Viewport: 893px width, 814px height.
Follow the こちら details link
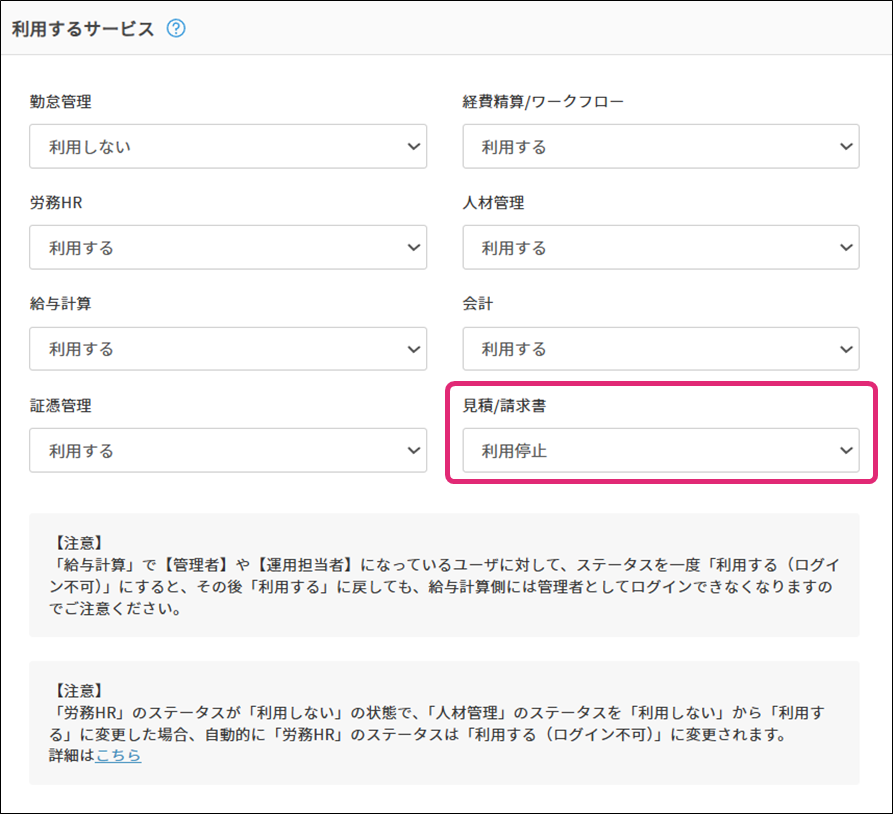118,755
